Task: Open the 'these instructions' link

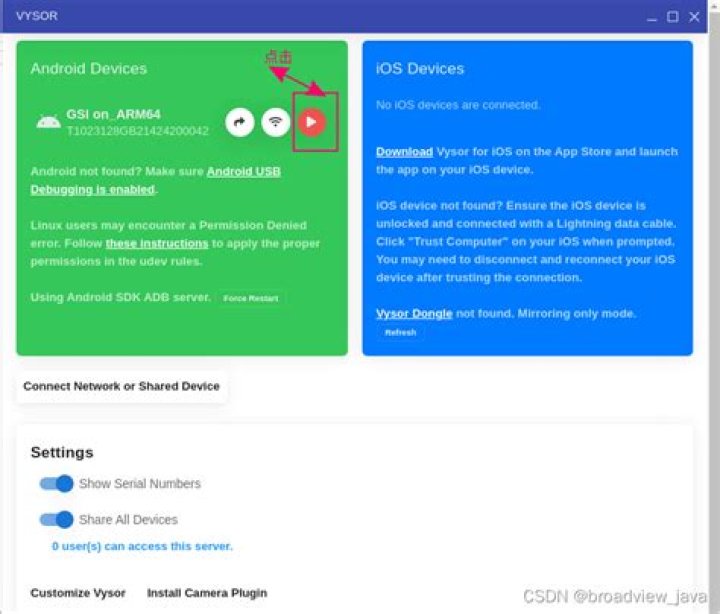Action: pos(157,243)
